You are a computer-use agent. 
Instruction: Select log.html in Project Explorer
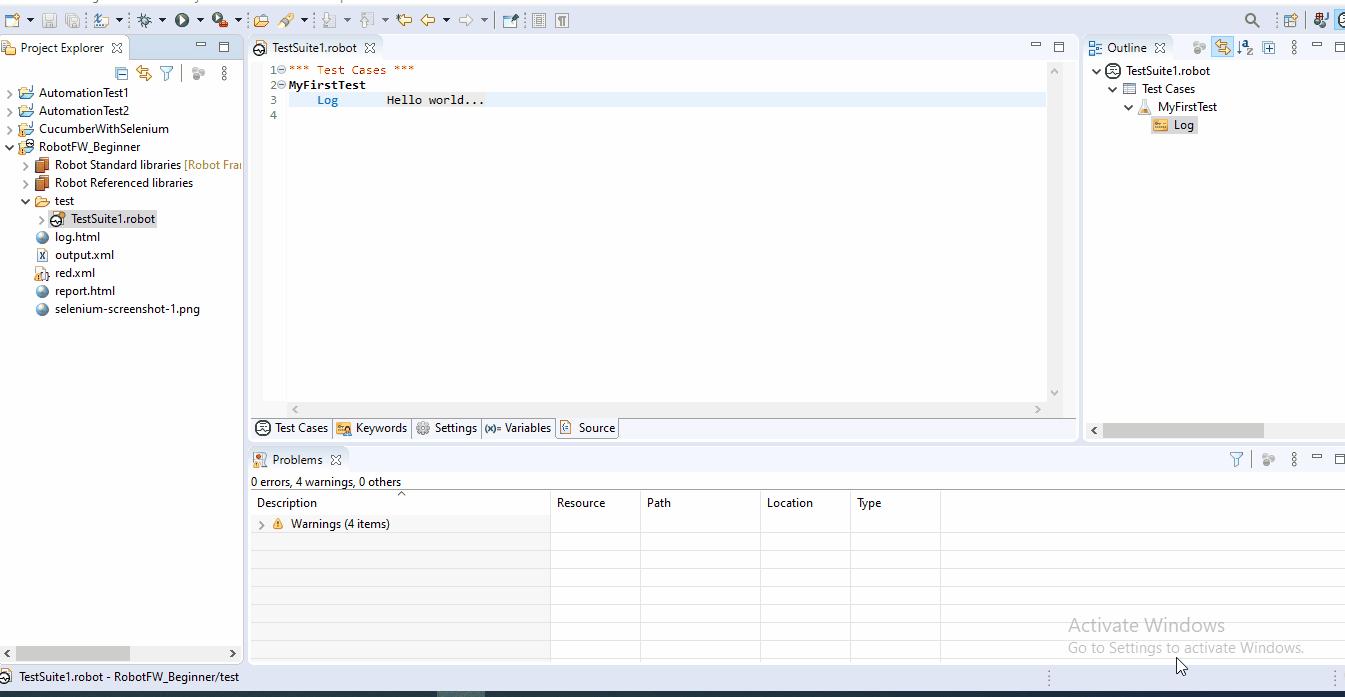pyautogui.click(x=77, y=237)
